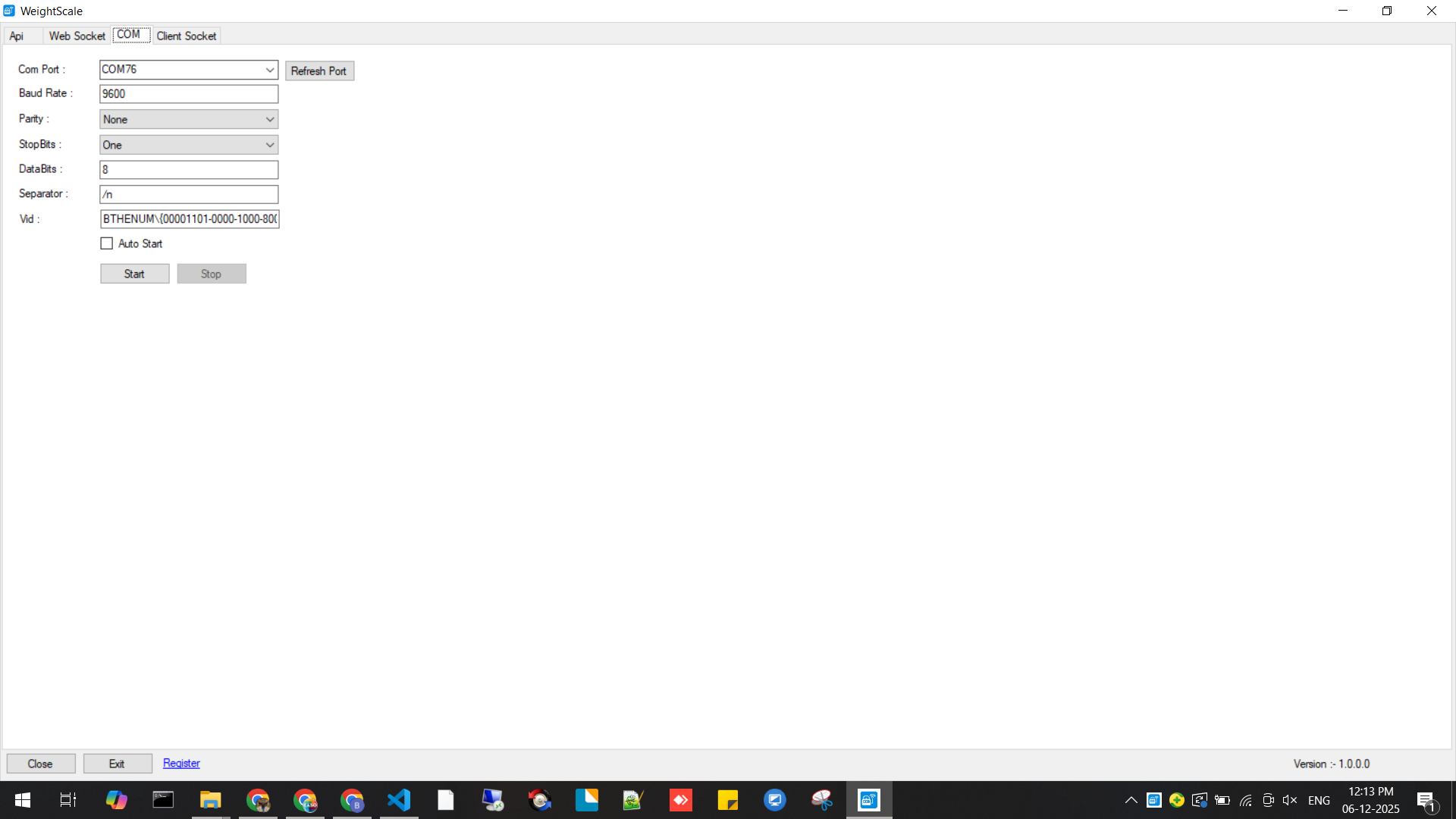Screen dimensions: 1456x819
Task: Click the muted volume tray icon
Action: [1289, 800]
